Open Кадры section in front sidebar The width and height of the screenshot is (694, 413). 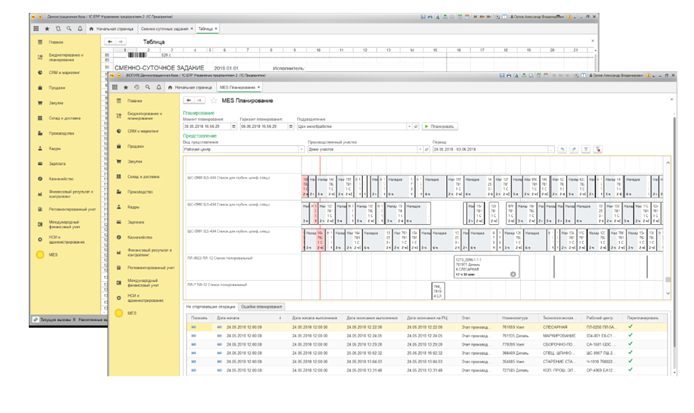133,207
